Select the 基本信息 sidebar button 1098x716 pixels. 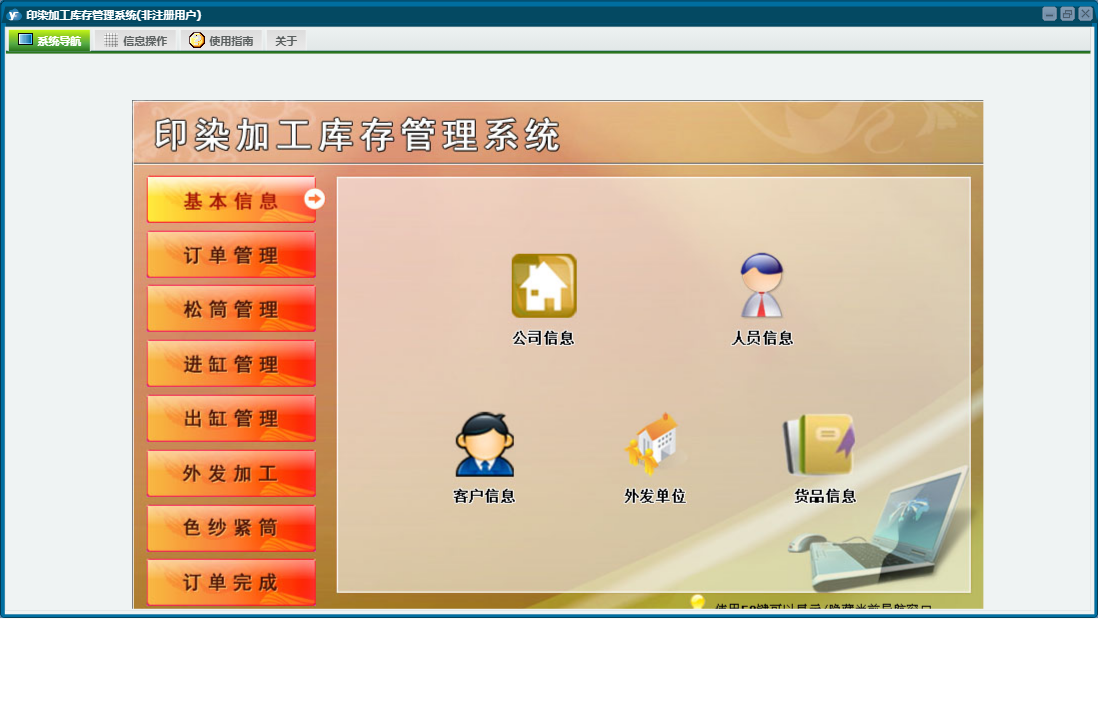(231, 200)
